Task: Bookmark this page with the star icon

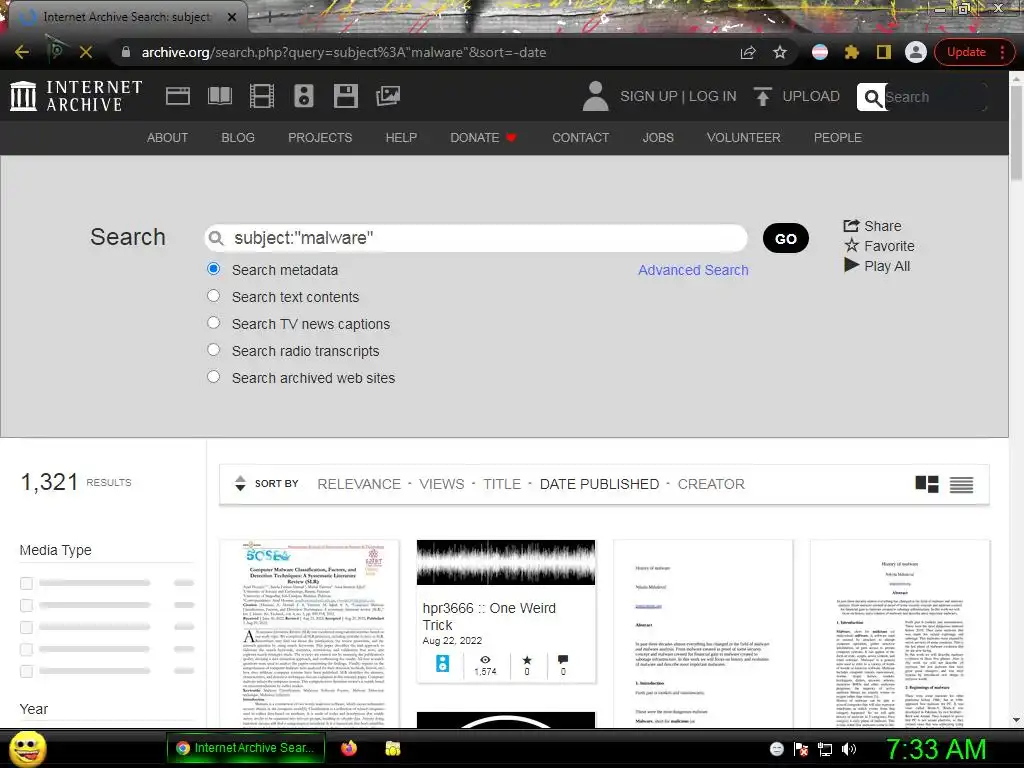Action: coord(780,52)
